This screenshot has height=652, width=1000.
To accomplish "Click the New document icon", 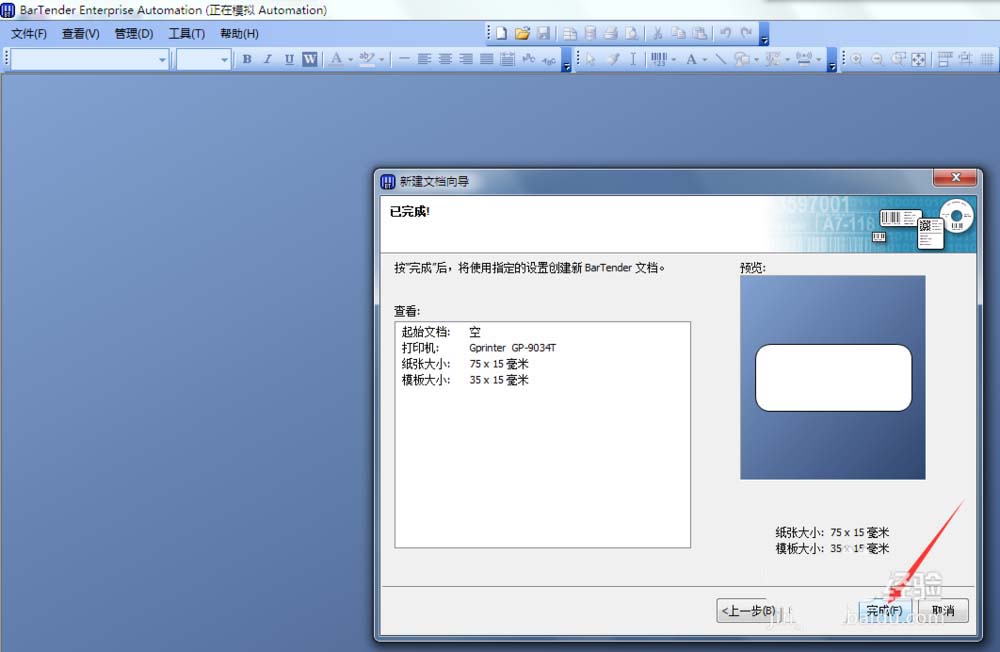I will pos(502,33).
